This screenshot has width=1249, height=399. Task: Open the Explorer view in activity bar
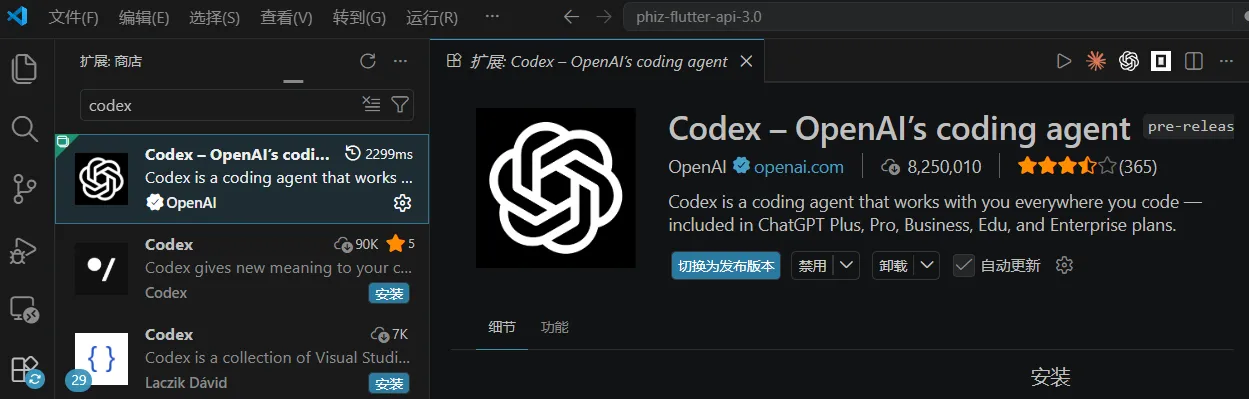point(25,68)
